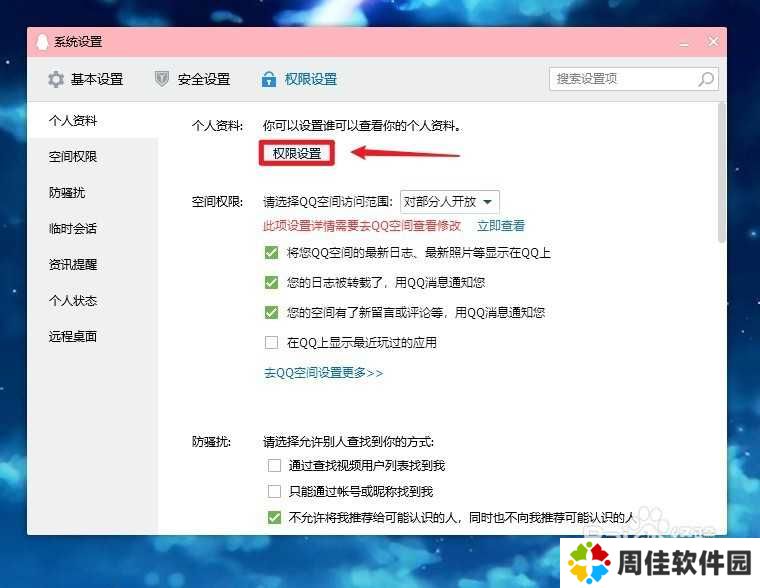Image resolution: width=760 pixels, height=588 pixels.
Task: Click the 此项设置详情需要去QQ空间查看修改 red notice
Action: pos(362,225)
